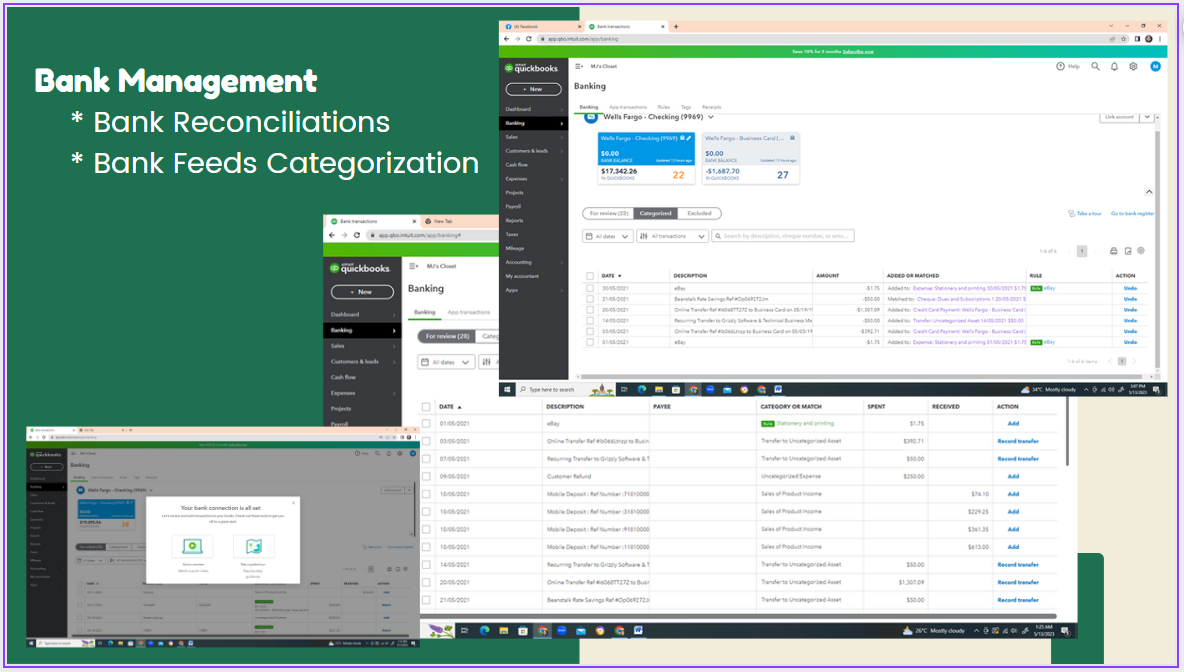Image resolution: width=1184 pixels, height=672 pixels.
Task: Go back in the top-right browser window
Action: (x=506, y=39)
